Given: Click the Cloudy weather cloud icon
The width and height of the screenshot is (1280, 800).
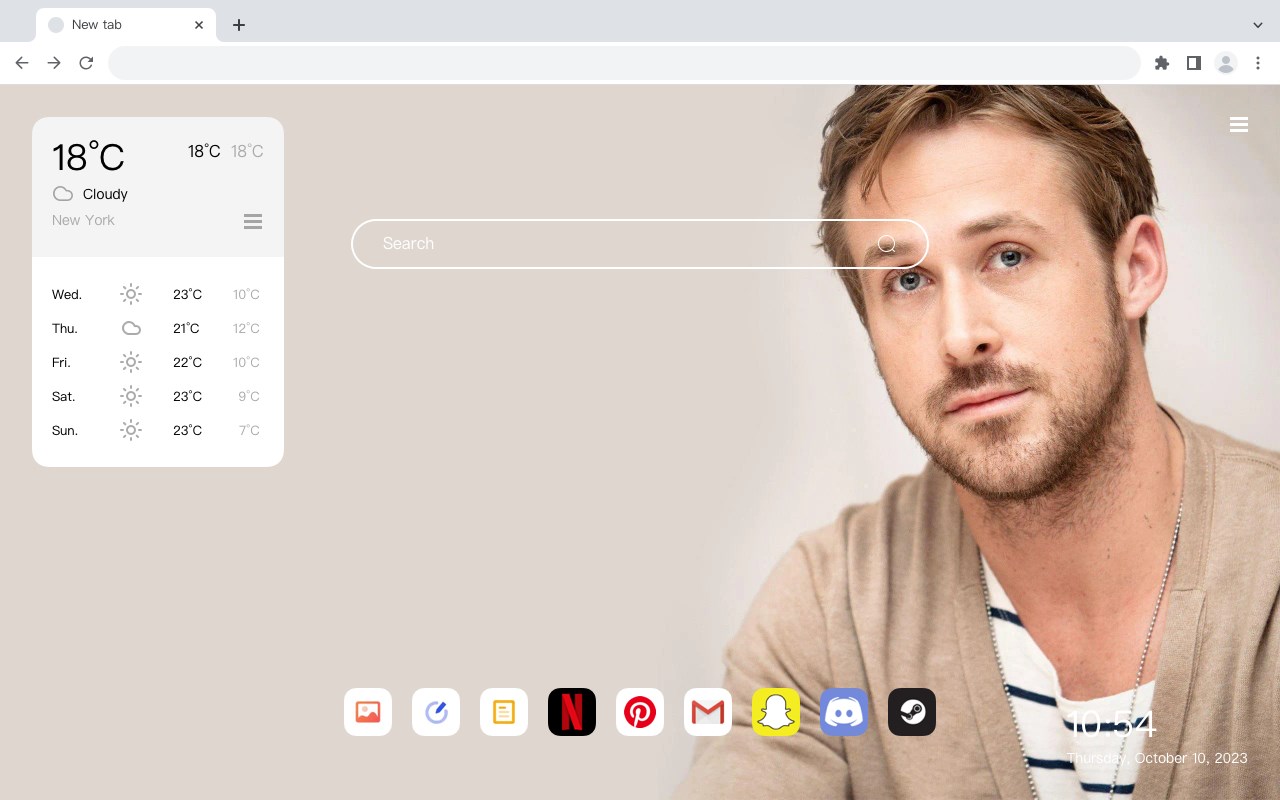Looking at the screenshot, I should click(x=63, y=194).
